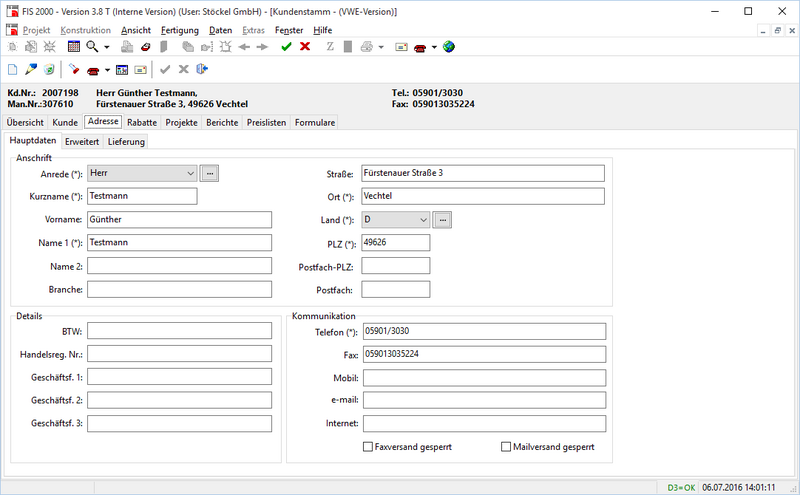Click the blank new document icon
Viewport: 800px width, 495px height.
pyautogui.click(x=13, y=70)
